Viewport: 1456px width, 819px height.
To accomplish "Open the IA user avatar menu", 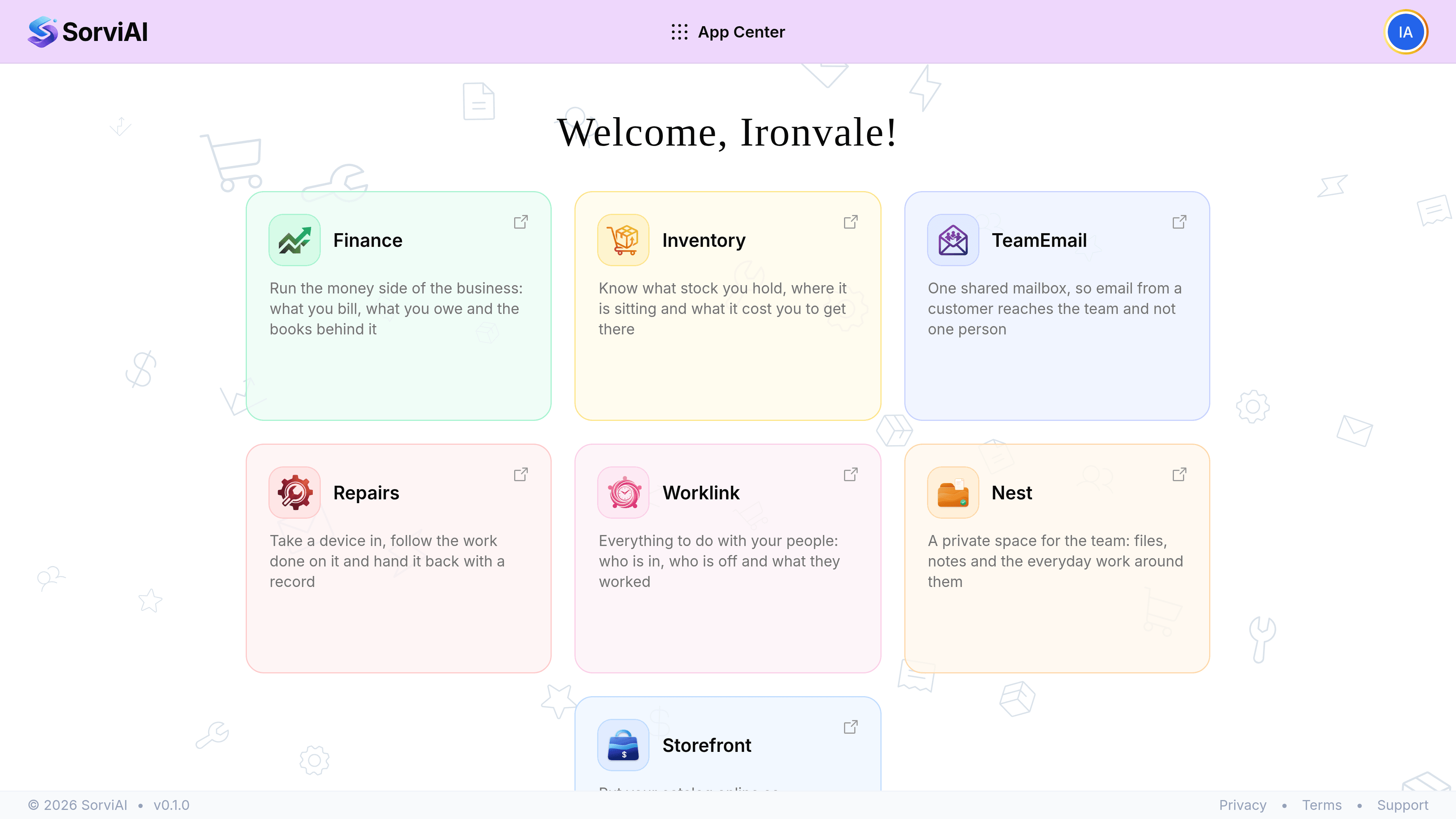I will click(x=1406, y=31).
